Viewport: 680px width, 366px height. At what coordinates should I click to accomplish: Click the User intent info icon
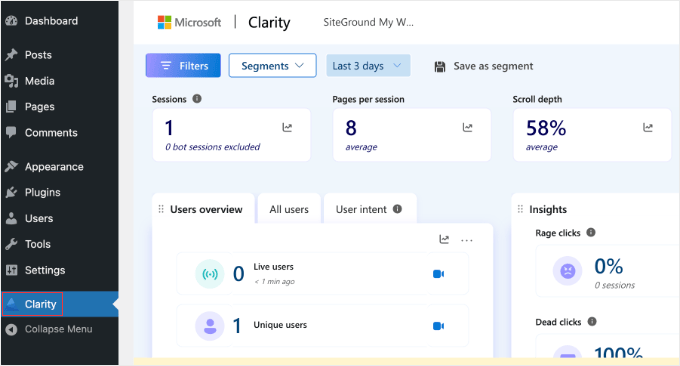397,209
